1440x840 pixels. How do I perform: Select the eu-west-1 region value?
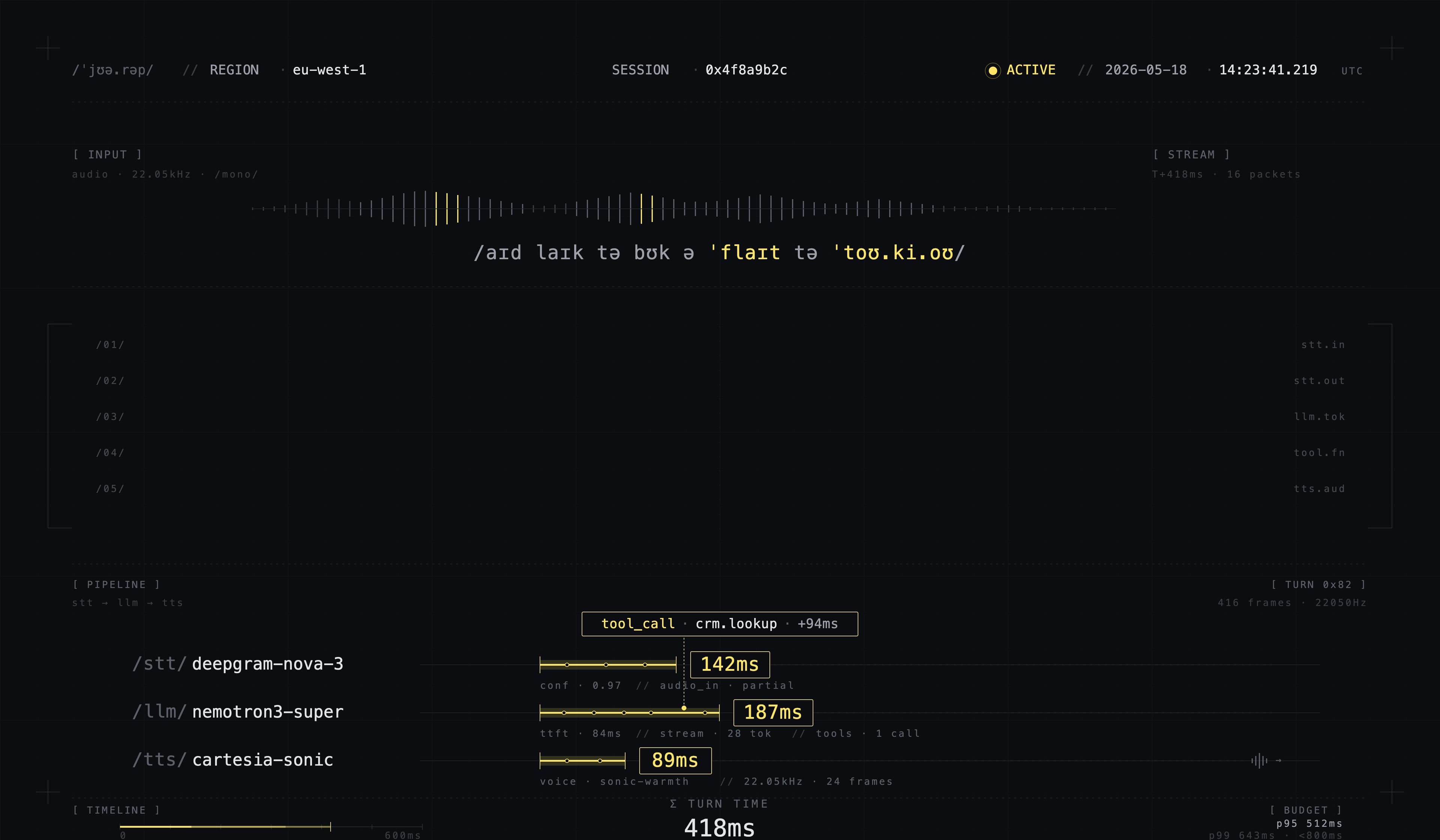tap(329, 70)
